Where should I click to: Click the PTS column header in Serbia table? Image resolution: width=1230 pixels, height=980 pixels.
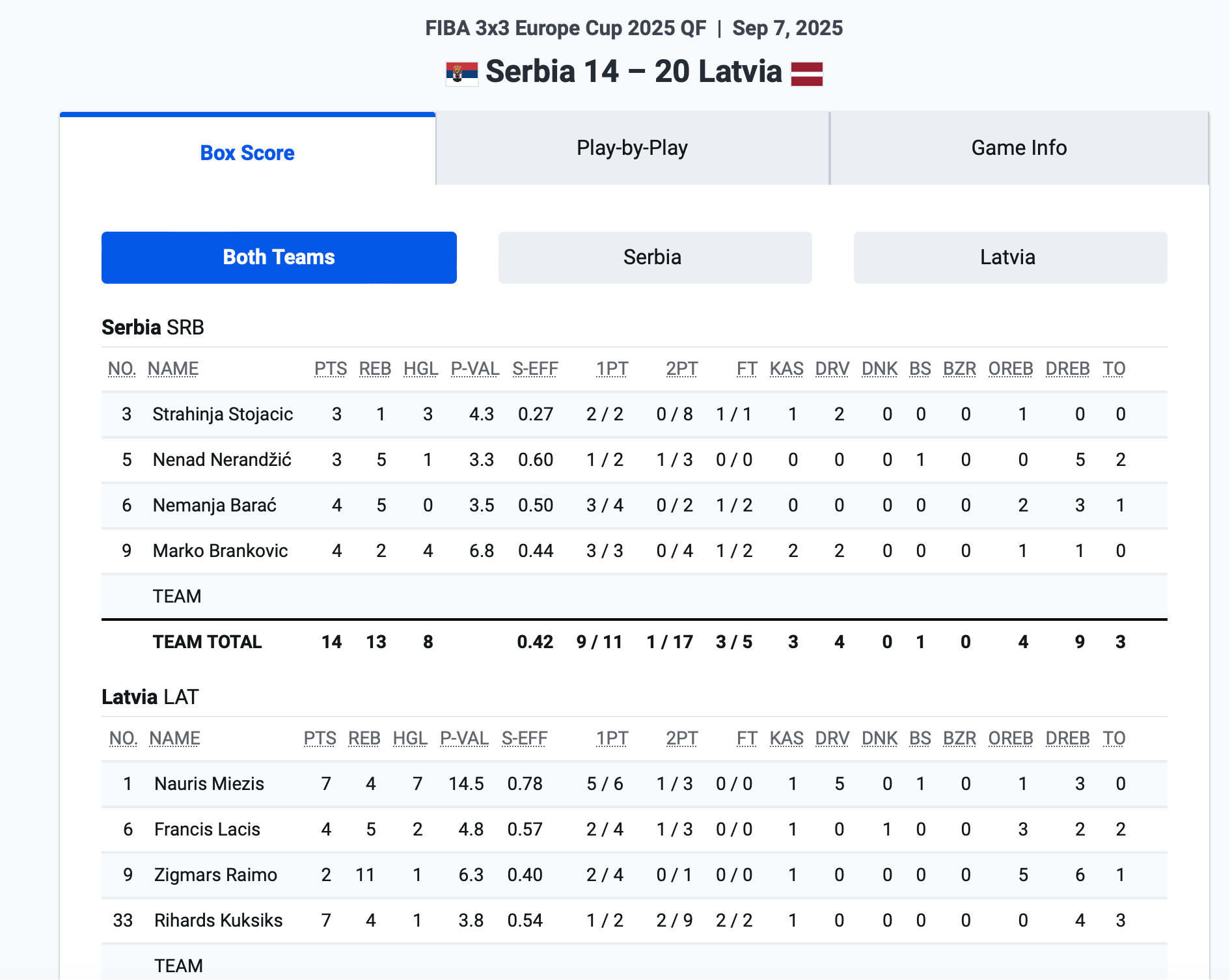click(x=331, y=368)
